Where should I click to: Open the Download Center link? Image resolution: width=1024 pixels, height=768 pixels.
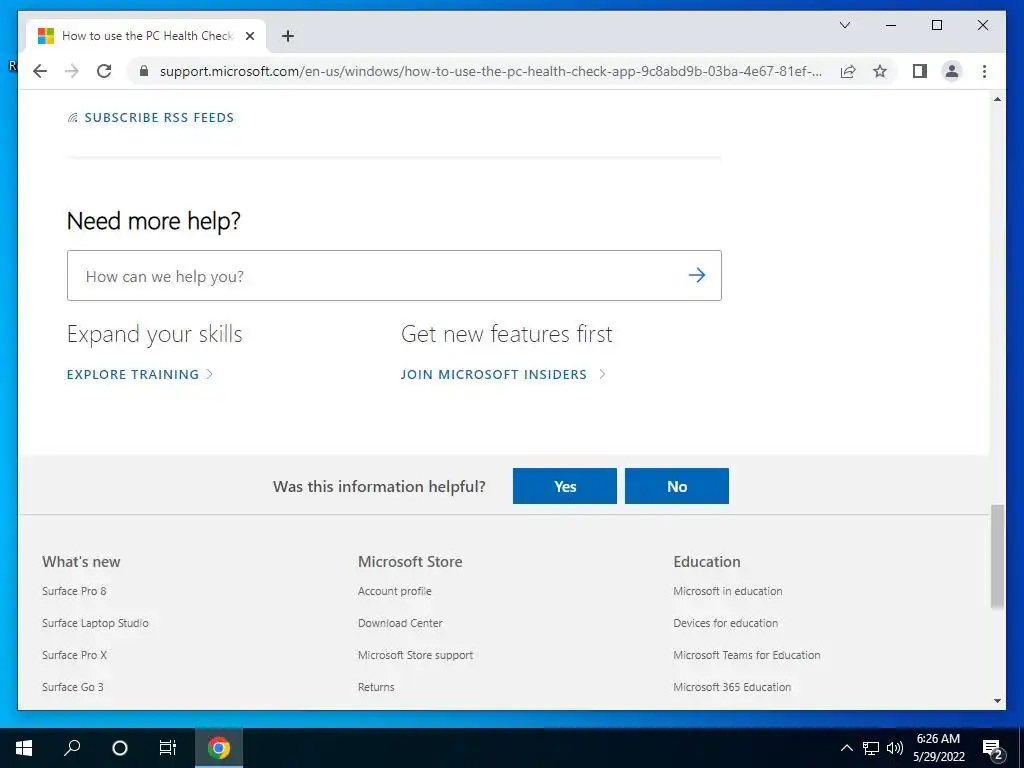click(x=400, y=623)
